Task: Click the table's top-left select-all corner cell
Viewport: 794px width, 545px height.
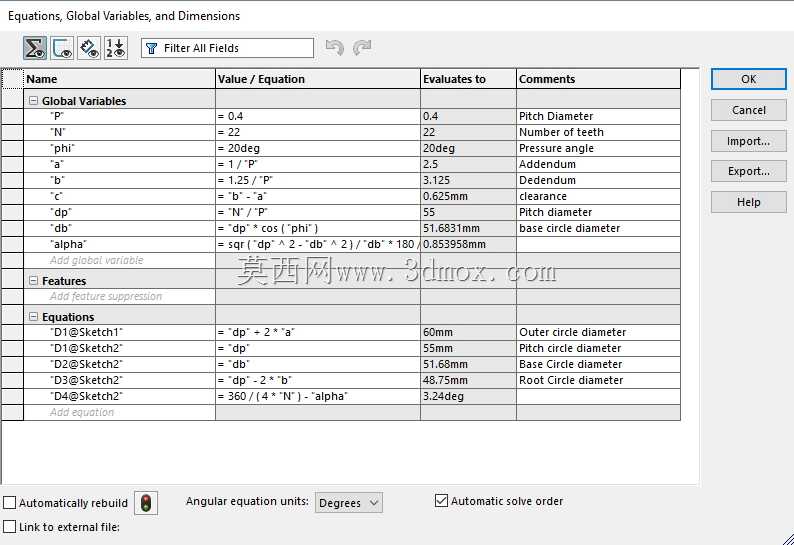Action: pyautogui.click(x=13, y=79)
